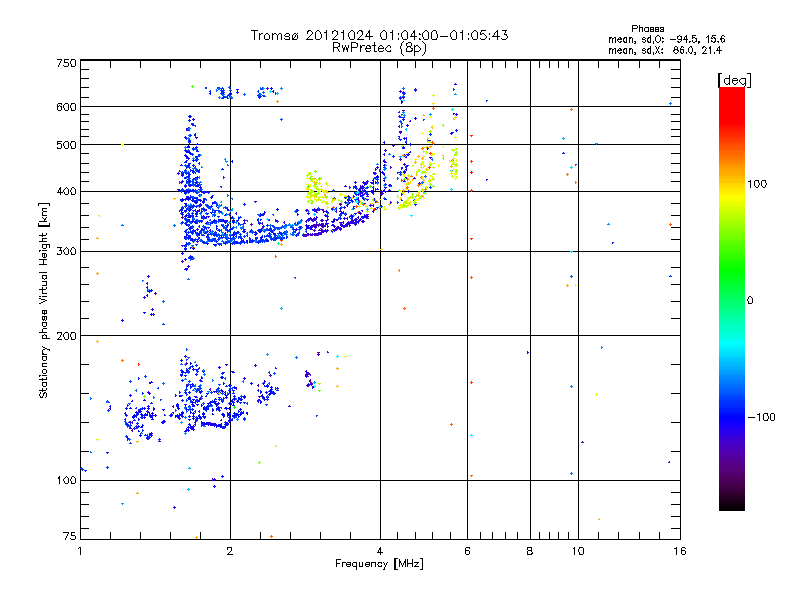Click the 'RwPretec (8p)' subtitle
The height and width of the screenshot is (600, 800).
coord(379,48)
